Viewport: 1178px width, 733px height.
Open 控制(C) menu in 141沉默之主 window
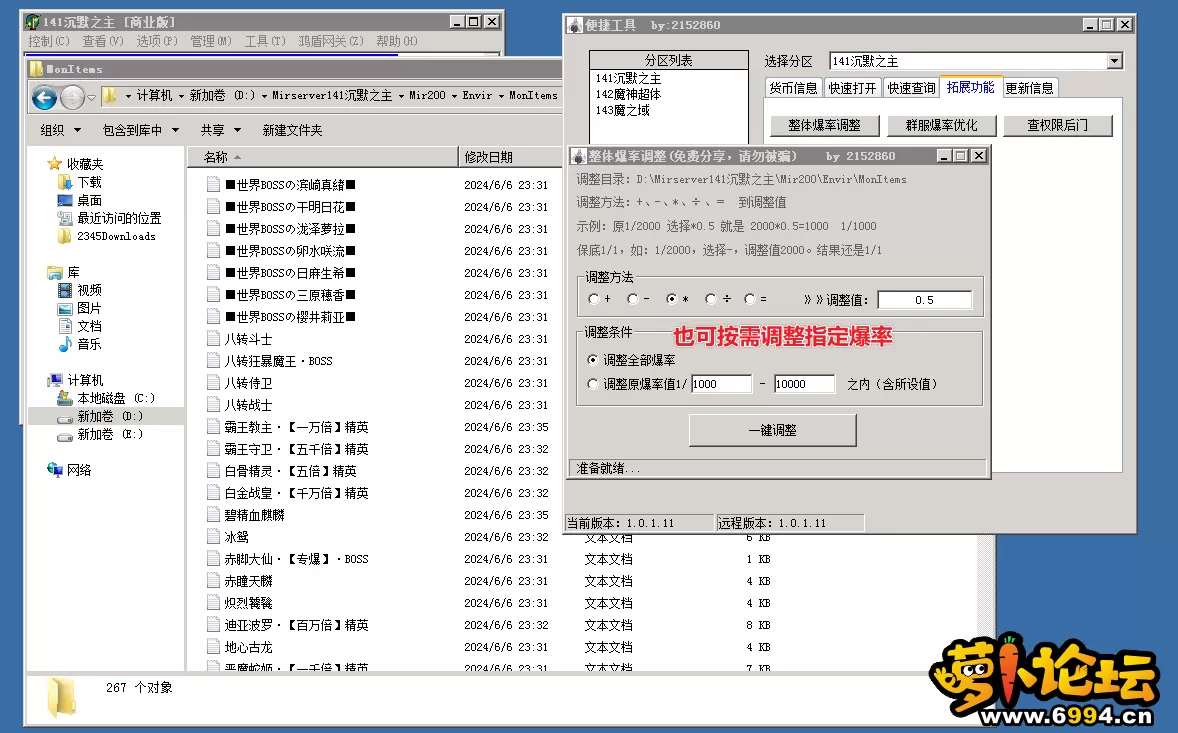click(x=49, y=41)
